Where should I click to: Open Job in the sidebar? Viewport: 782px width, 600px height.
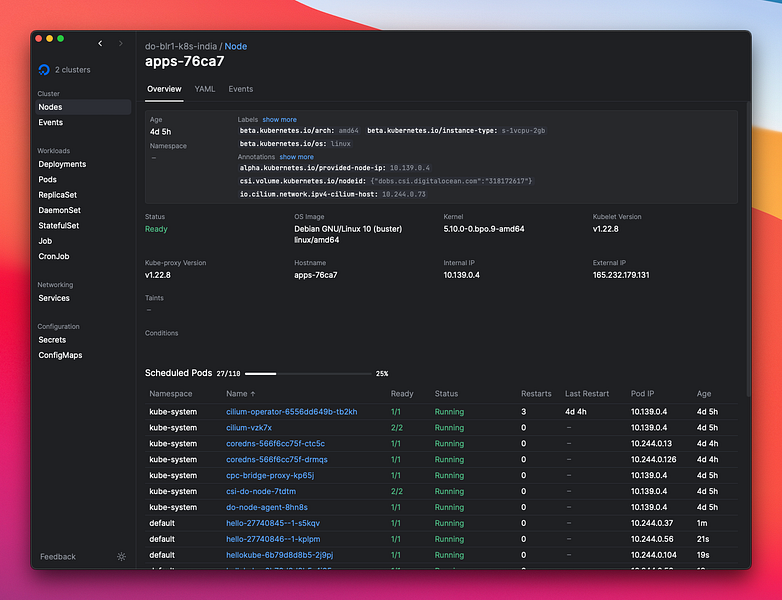click(x=45, y=241)
